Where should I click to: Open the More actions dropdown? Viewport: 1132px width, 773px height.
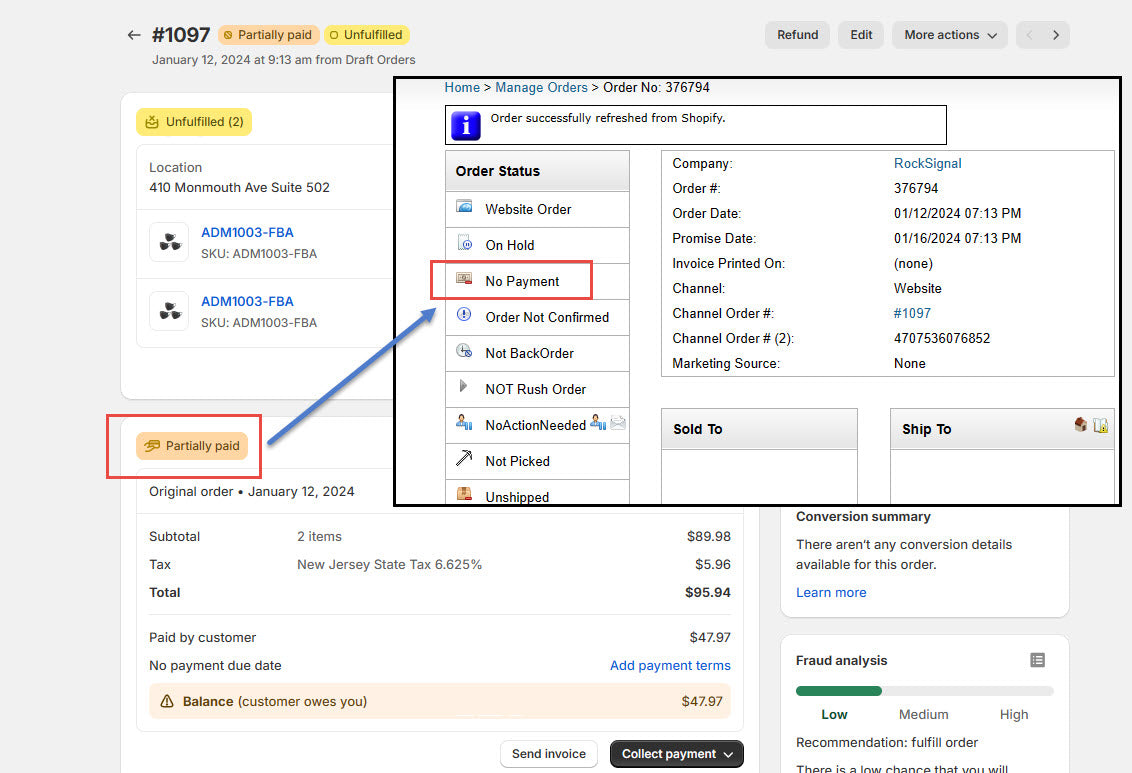click(x=949, y=35)
